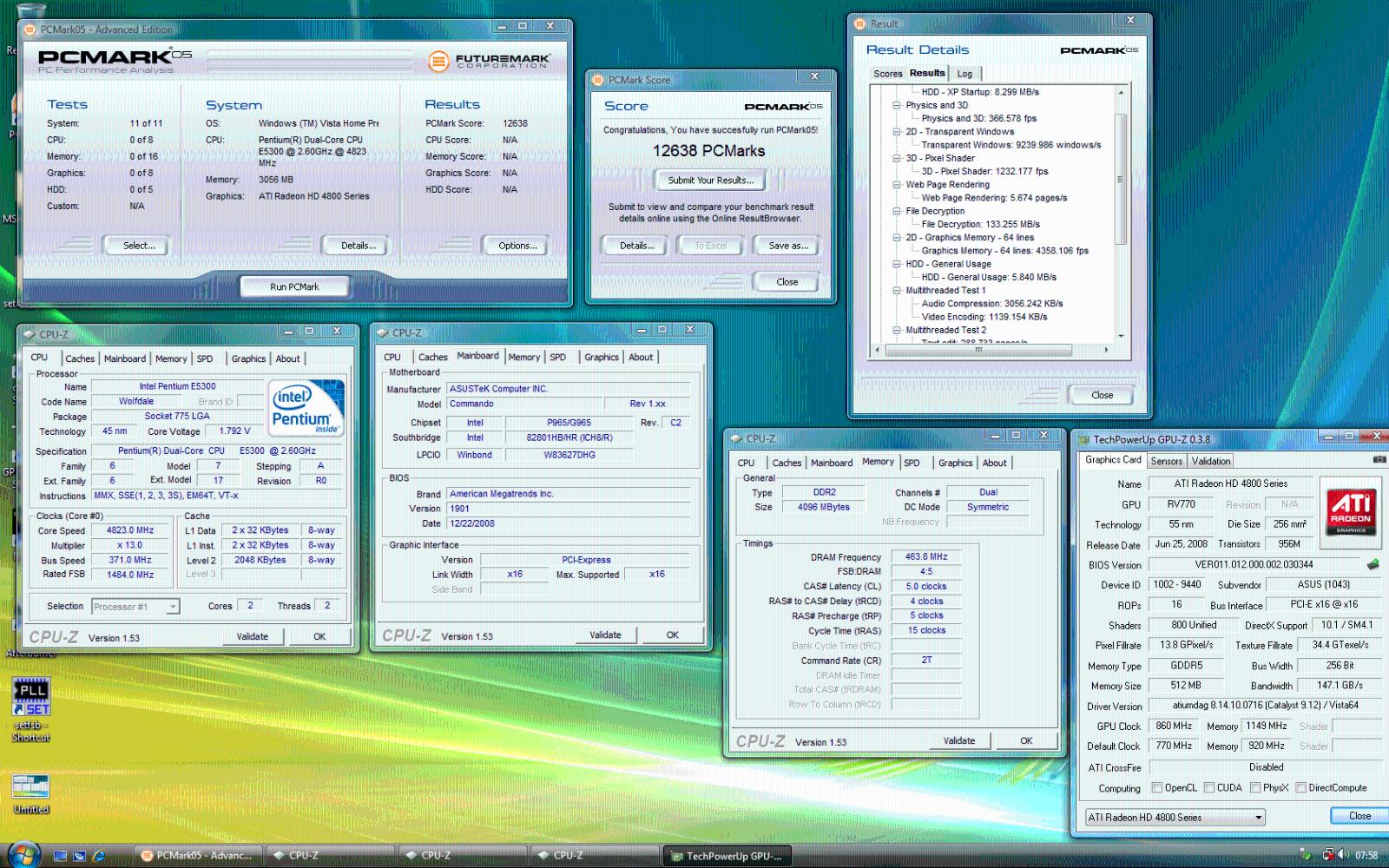Click the leftmost green system tray icon

click(1305, 855)
